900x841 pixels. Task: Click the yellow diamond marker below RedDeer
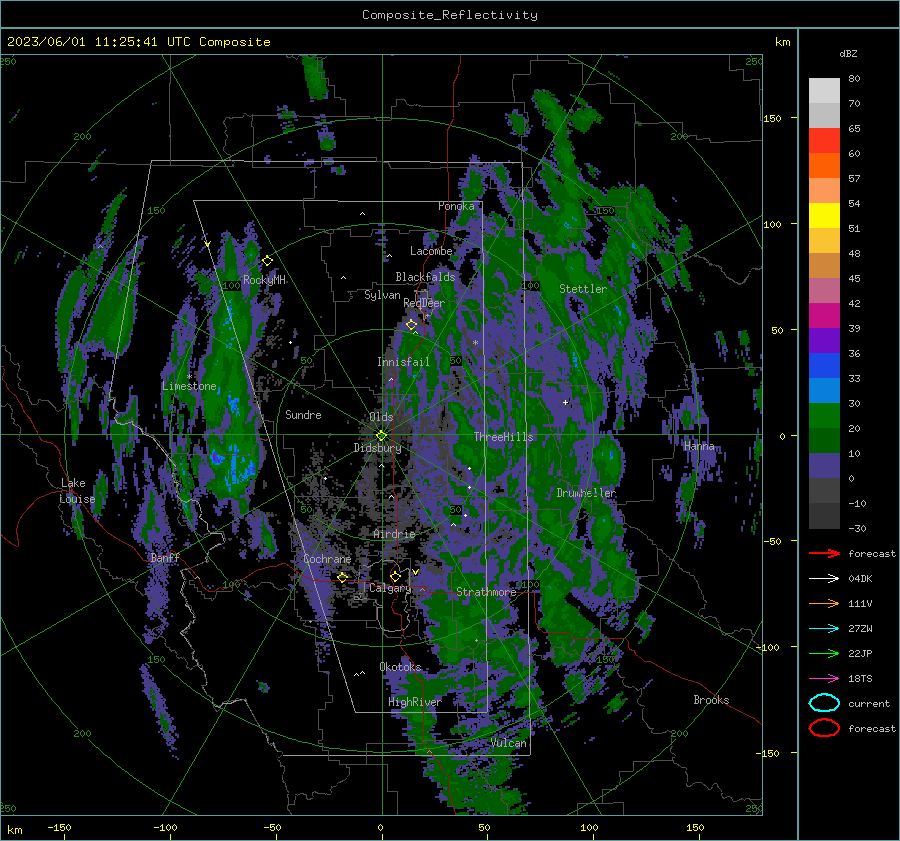(x=411, y=325)
